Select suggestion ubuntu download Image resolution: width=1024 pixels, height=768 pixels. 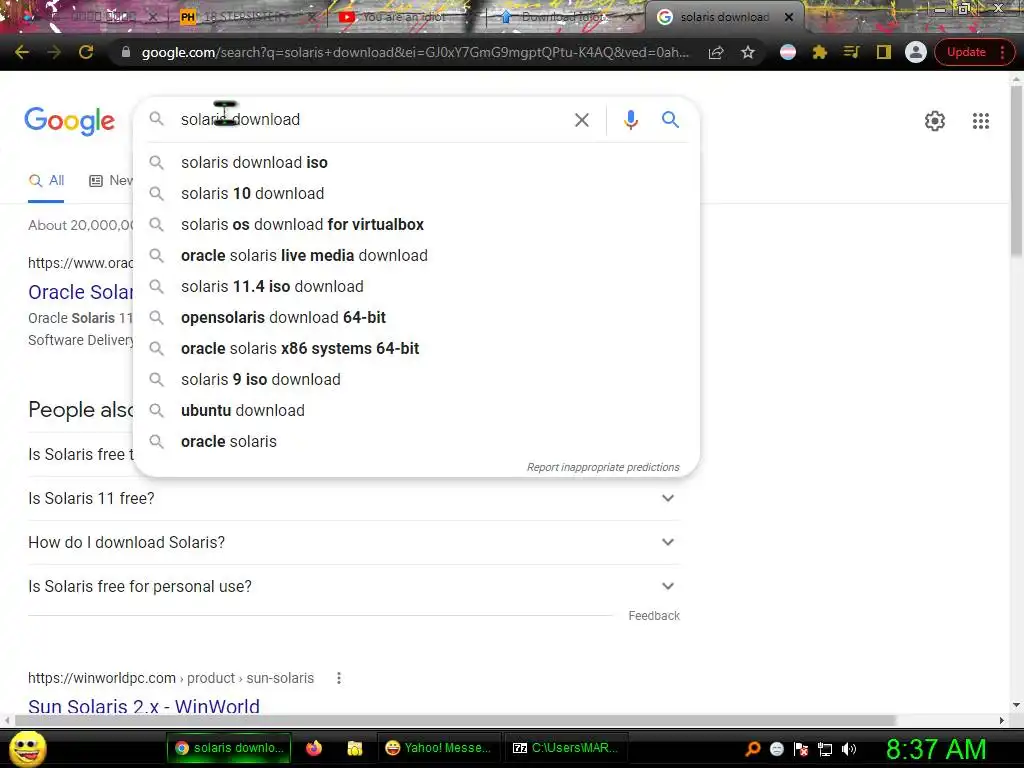(x=417, y=411)
